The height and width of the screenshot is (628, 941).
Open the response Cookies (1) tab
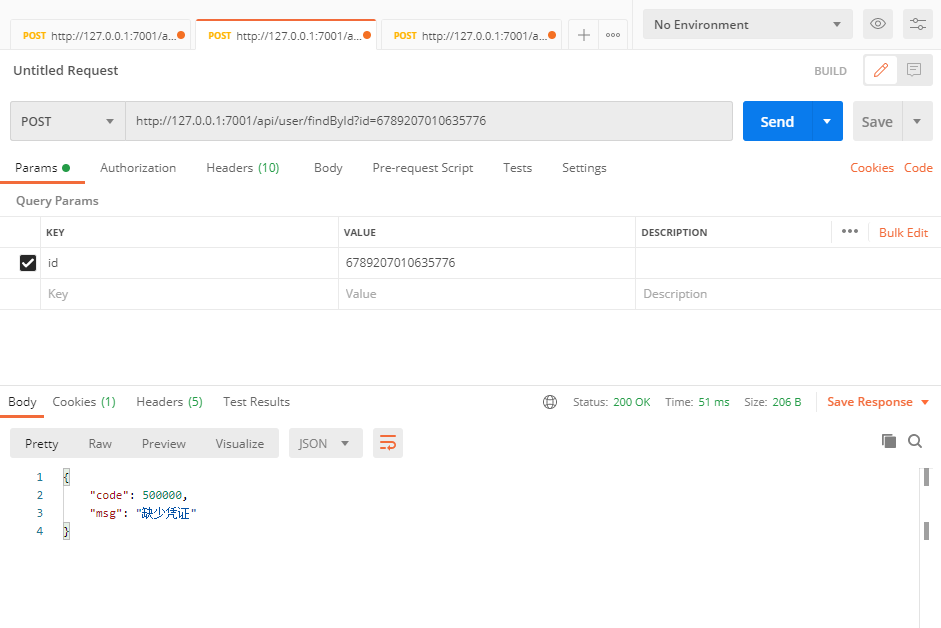click(83, 402)
